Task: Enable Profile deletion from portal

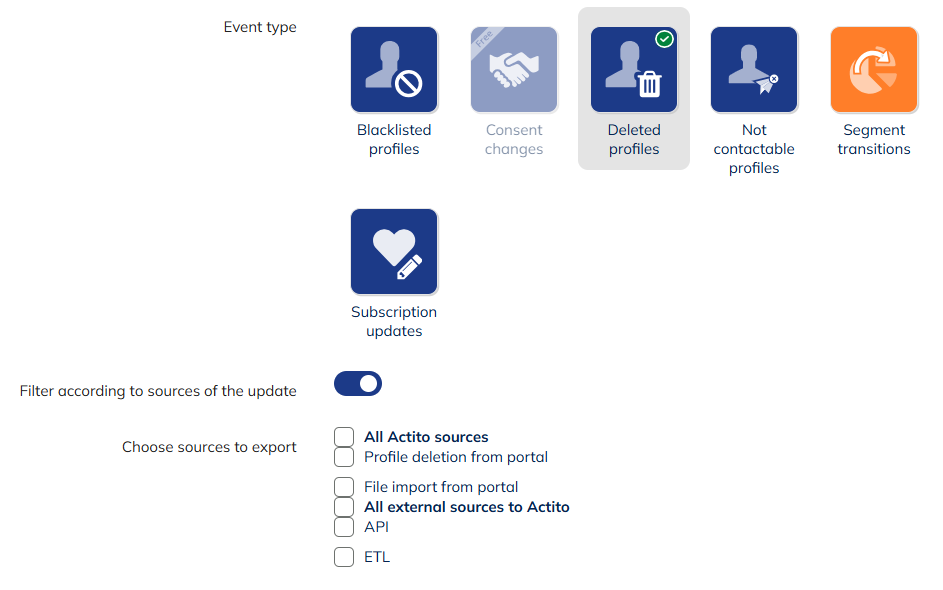Action: [344, 457]
